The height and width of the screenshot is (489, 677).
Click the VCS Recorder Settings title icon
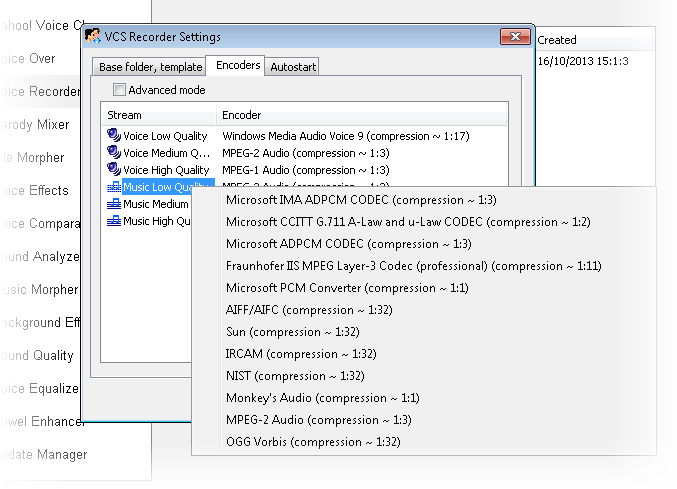point(93,36)
